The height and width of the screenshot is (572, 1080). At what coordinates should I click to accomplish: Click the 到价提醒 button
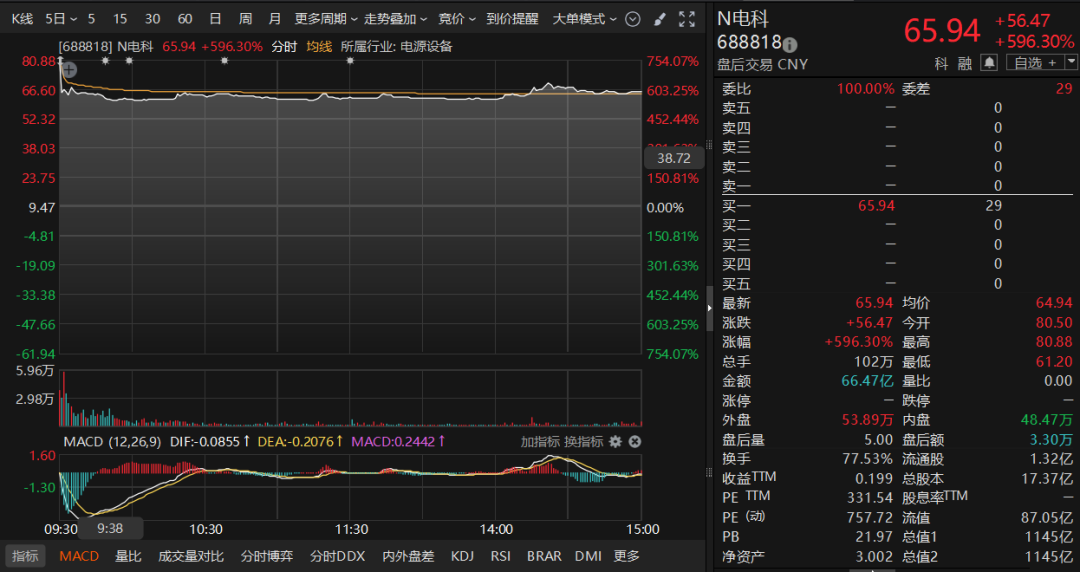(512, 19)
